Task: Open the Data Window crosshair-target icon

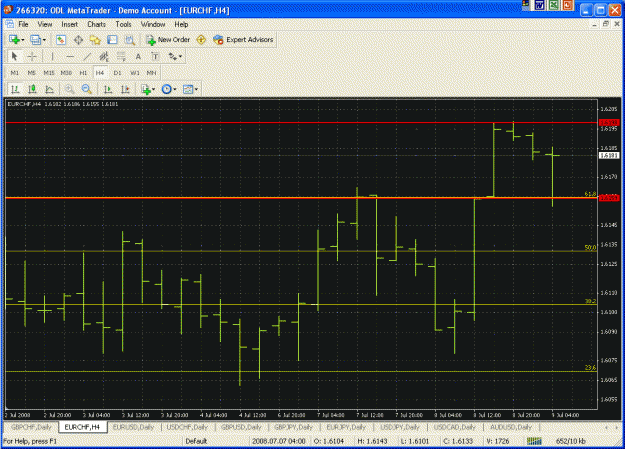Action: pos(78,40)
